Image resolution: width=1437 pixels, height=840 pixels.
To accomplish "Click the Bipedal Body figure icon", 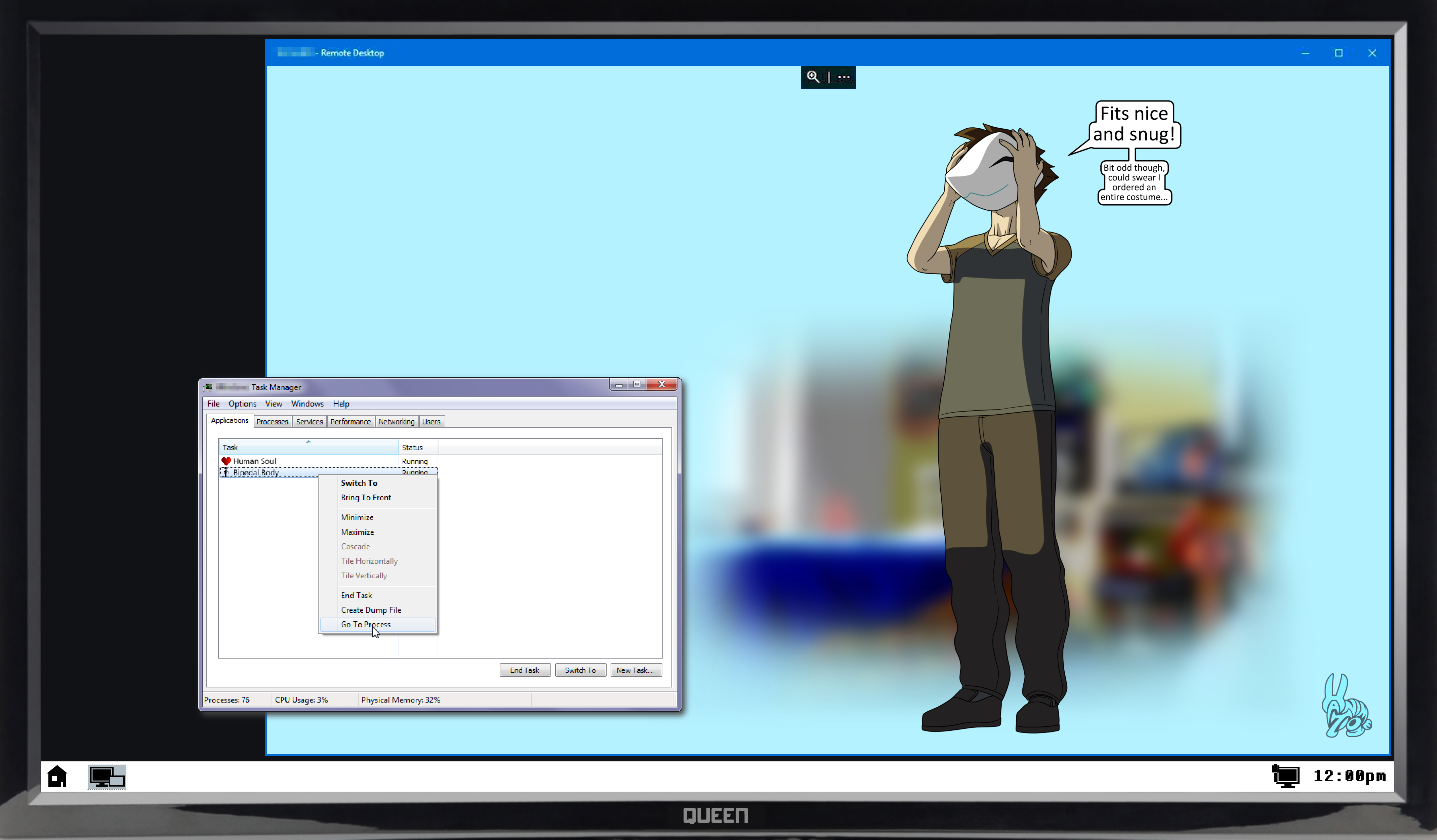I will click(226, 472).
